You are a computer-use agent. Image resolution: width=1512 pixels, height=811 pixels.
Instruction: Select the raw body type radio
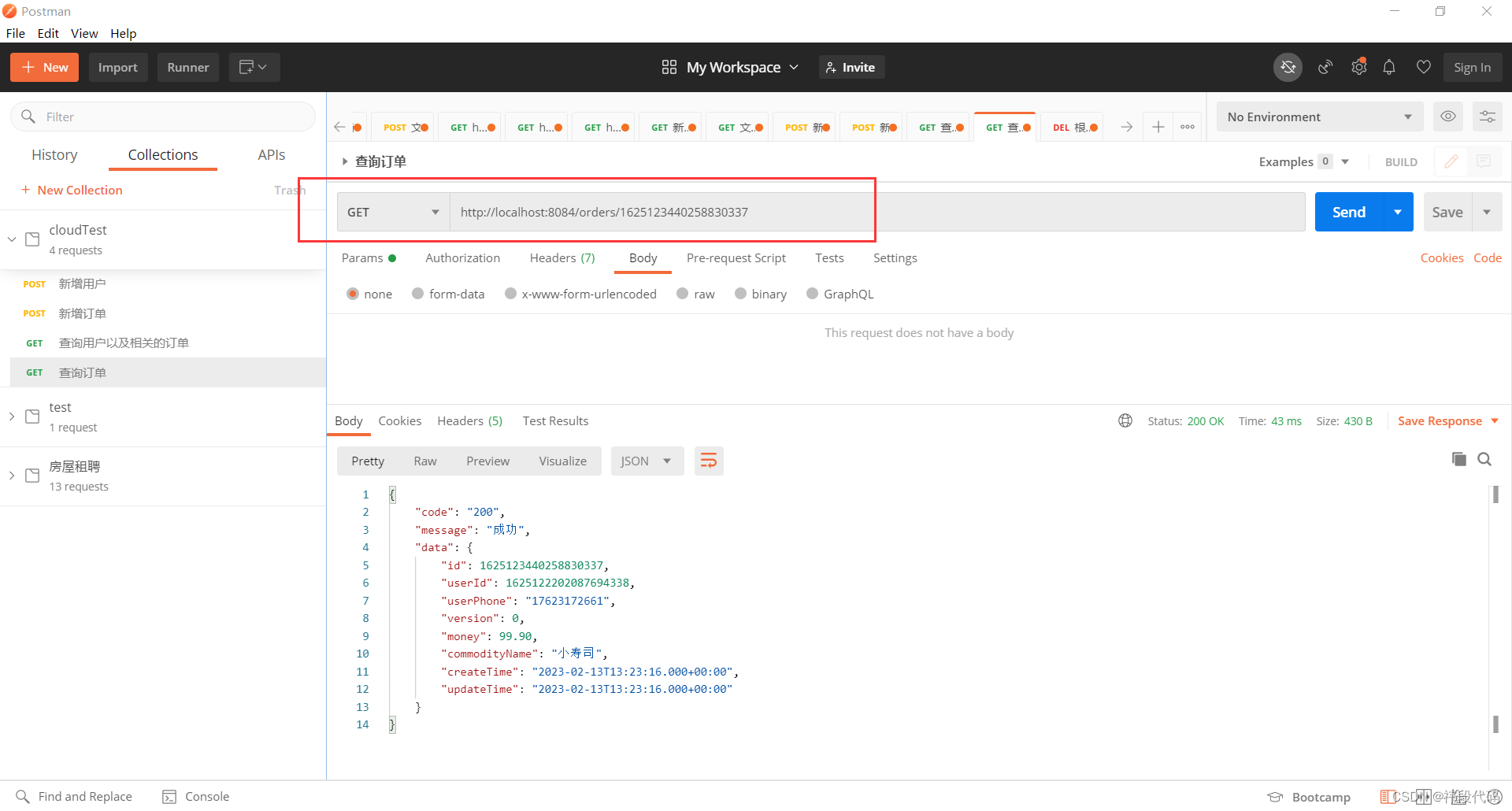click(x=682, y=294)
